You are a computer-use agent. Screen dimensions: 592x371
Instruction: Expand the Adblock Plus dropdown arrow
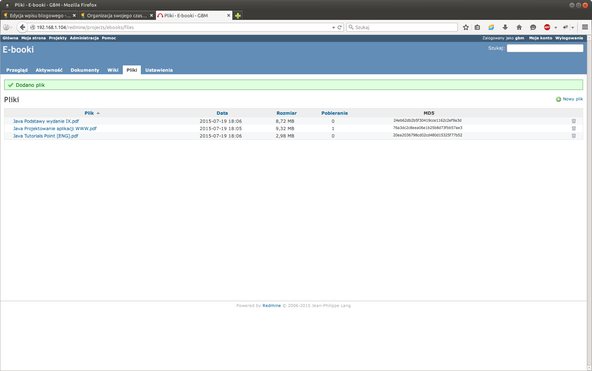pyautogui.click(x=555, y=28)
